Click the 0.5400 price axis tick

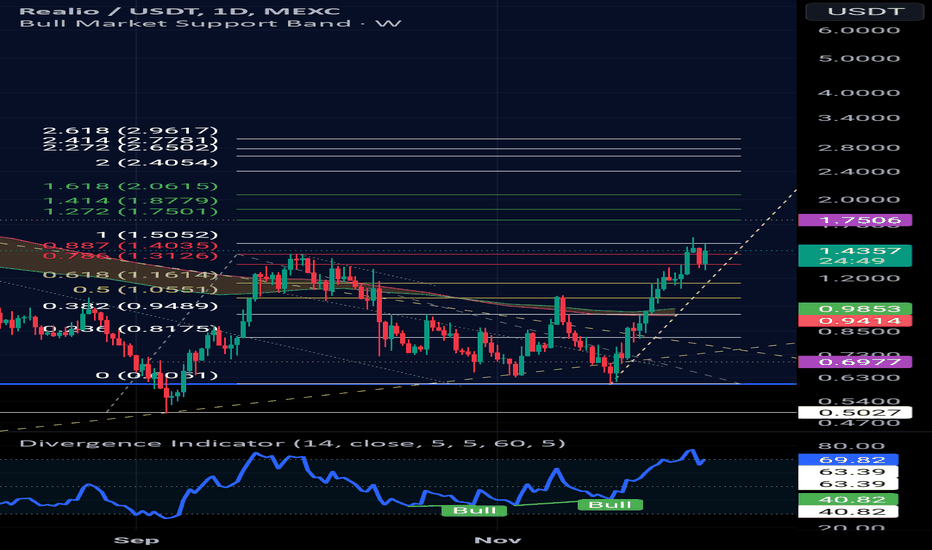tap(859, 401)
